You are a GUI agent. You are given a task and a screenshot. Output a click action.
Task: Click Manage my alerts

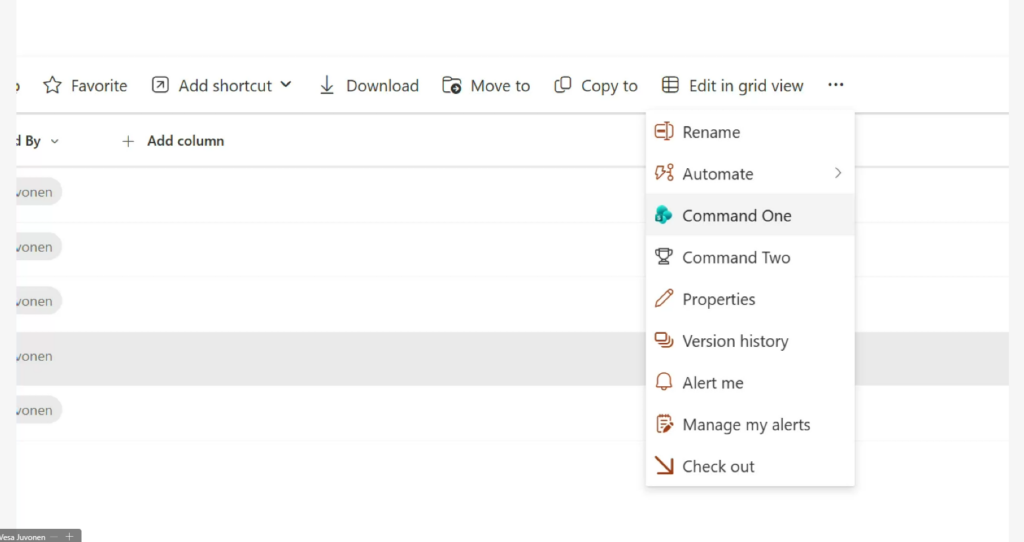(746, 425)
